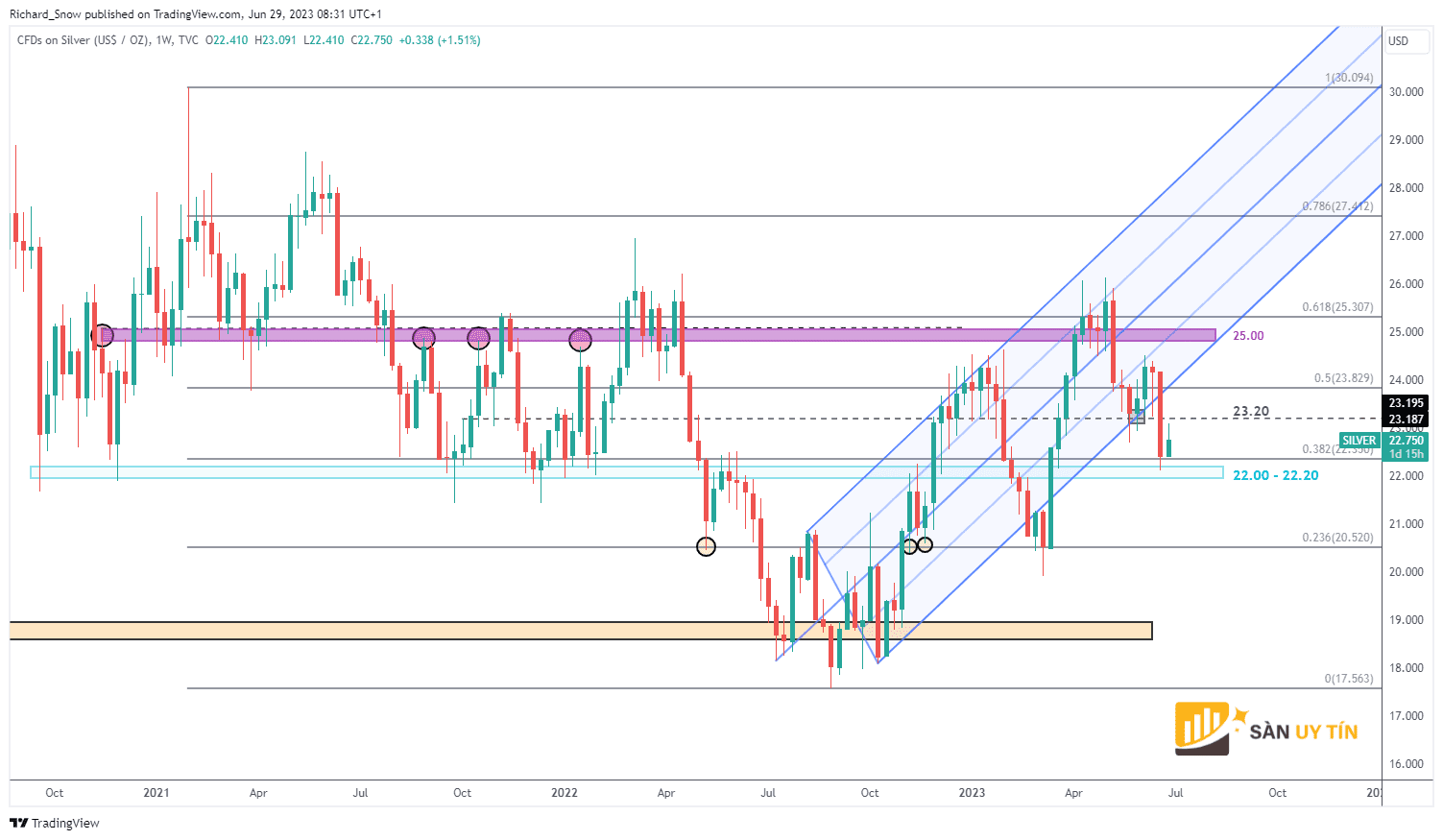Click 30.000 on the price axis
The height and width of the screenshot is (840, 1443).
click(1407, 92)
